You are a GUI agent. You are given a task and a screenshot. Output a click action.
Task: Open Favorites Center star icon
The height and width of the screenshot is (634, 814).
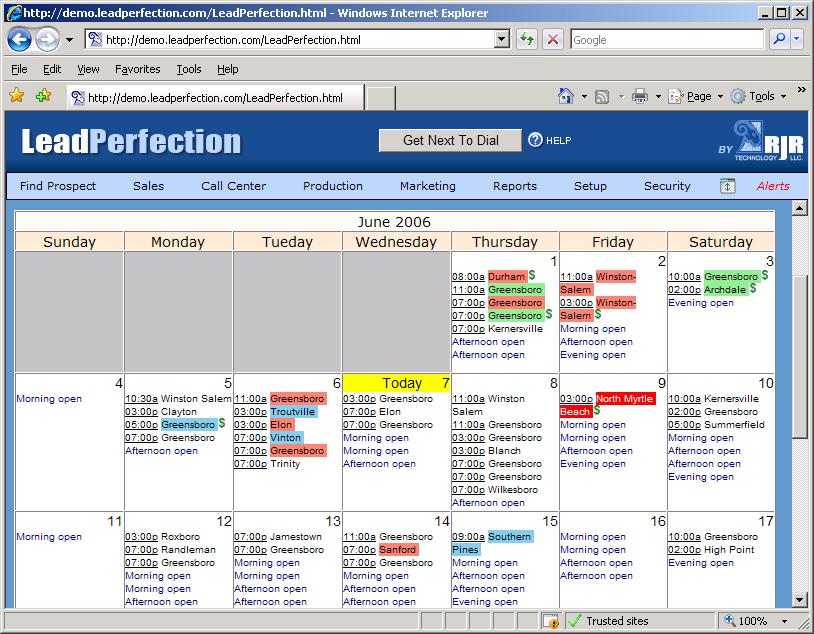(x=17, y=96)
